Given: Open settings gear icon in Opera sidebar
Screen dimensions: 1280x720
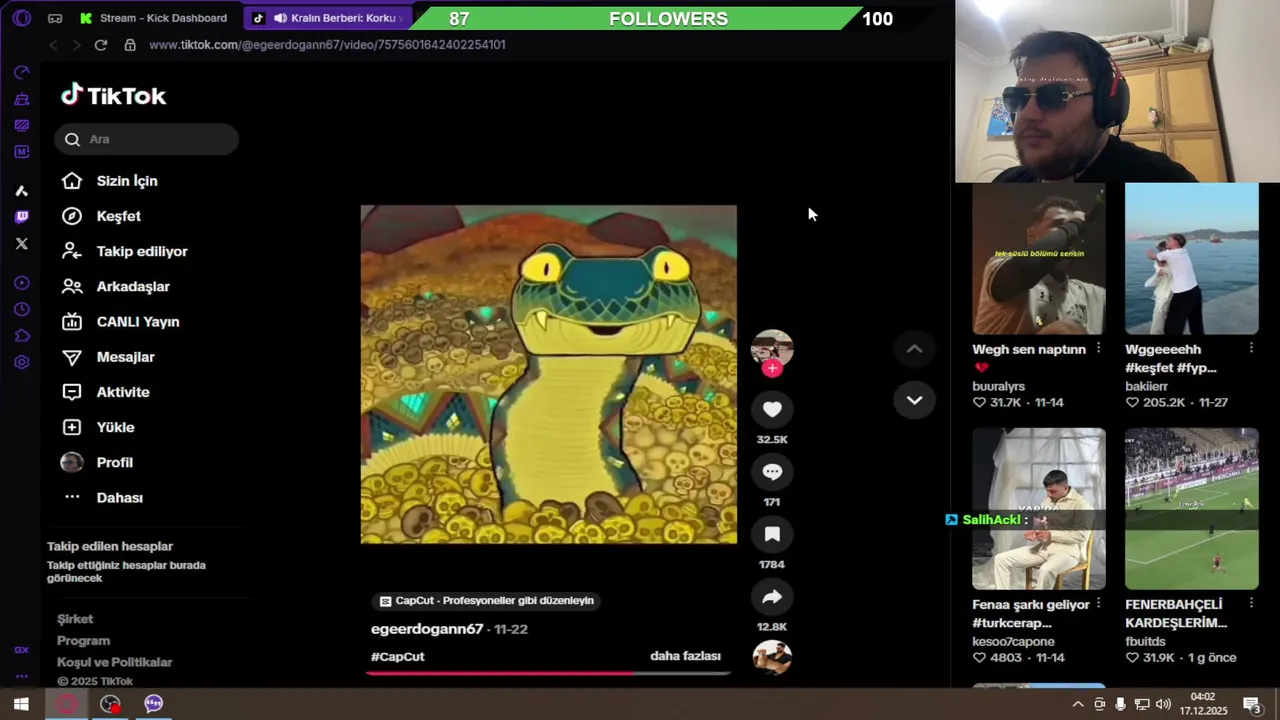Looking at the screenshot, I should 22,362.
